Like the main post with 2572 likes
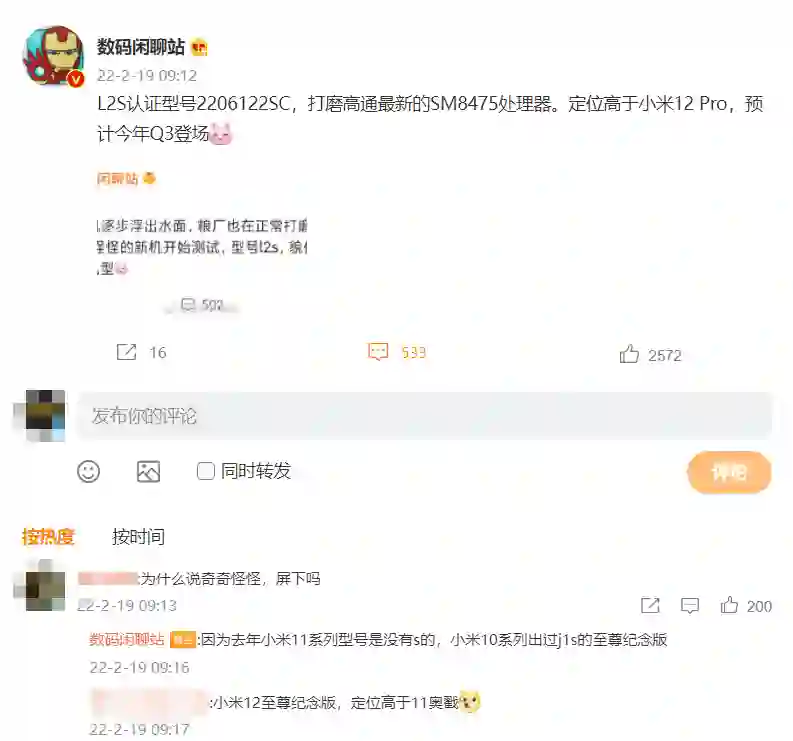Viewport: 793px width, 741px height. [629, 354]
